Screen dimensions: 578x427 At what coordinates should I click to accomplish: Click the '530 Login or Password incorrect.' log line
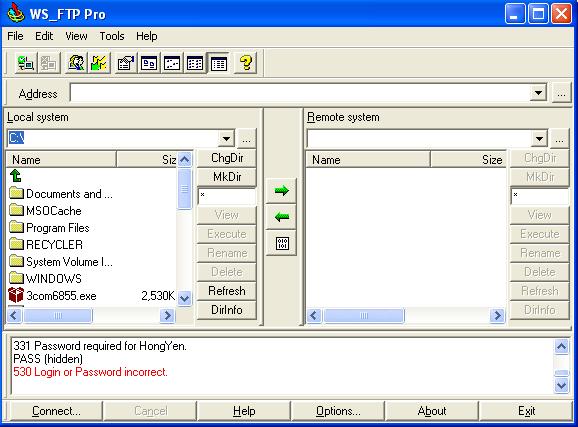click(90, 372)
